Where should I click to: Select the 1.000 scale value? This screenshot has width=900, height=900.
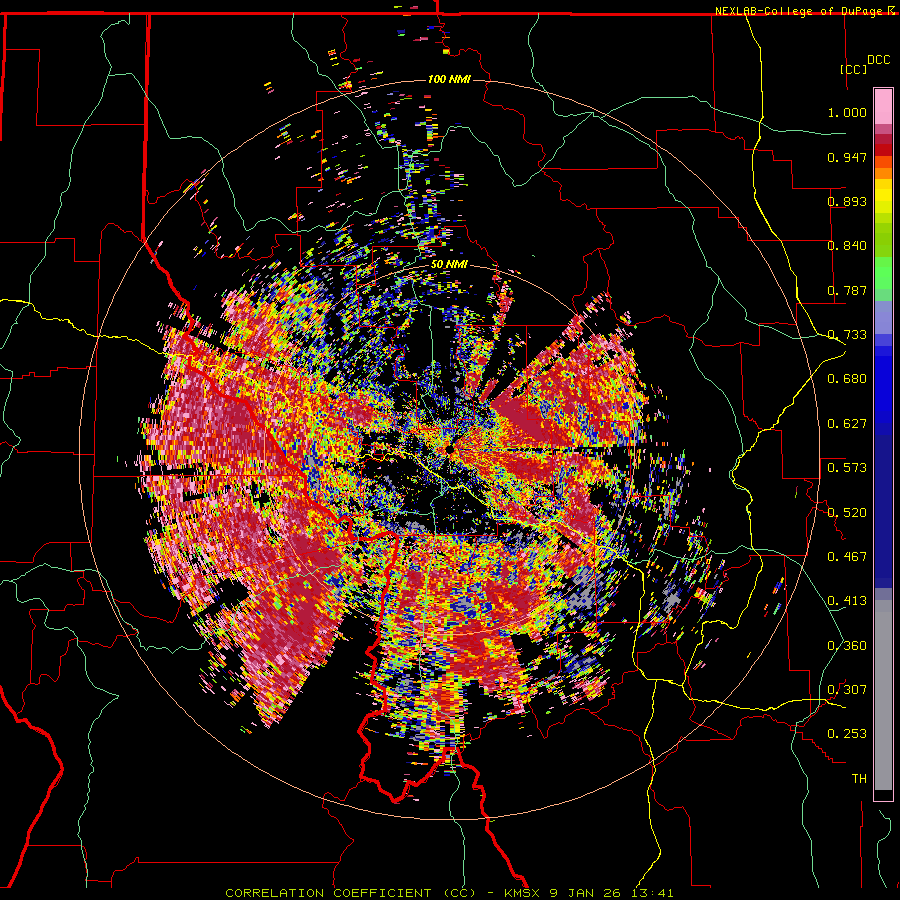coord(847,112)
